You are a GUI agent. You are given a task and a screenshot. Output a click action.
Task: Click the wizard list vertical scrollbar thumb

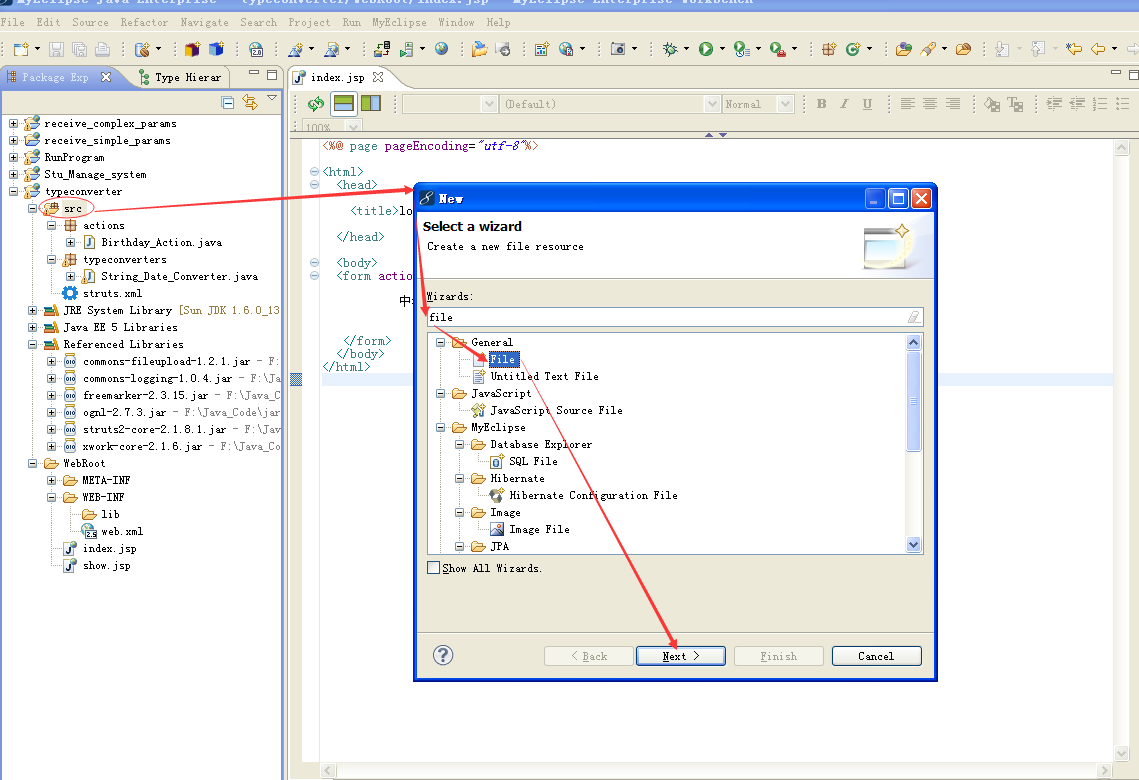pyautogui.click(x=913, y=401)
